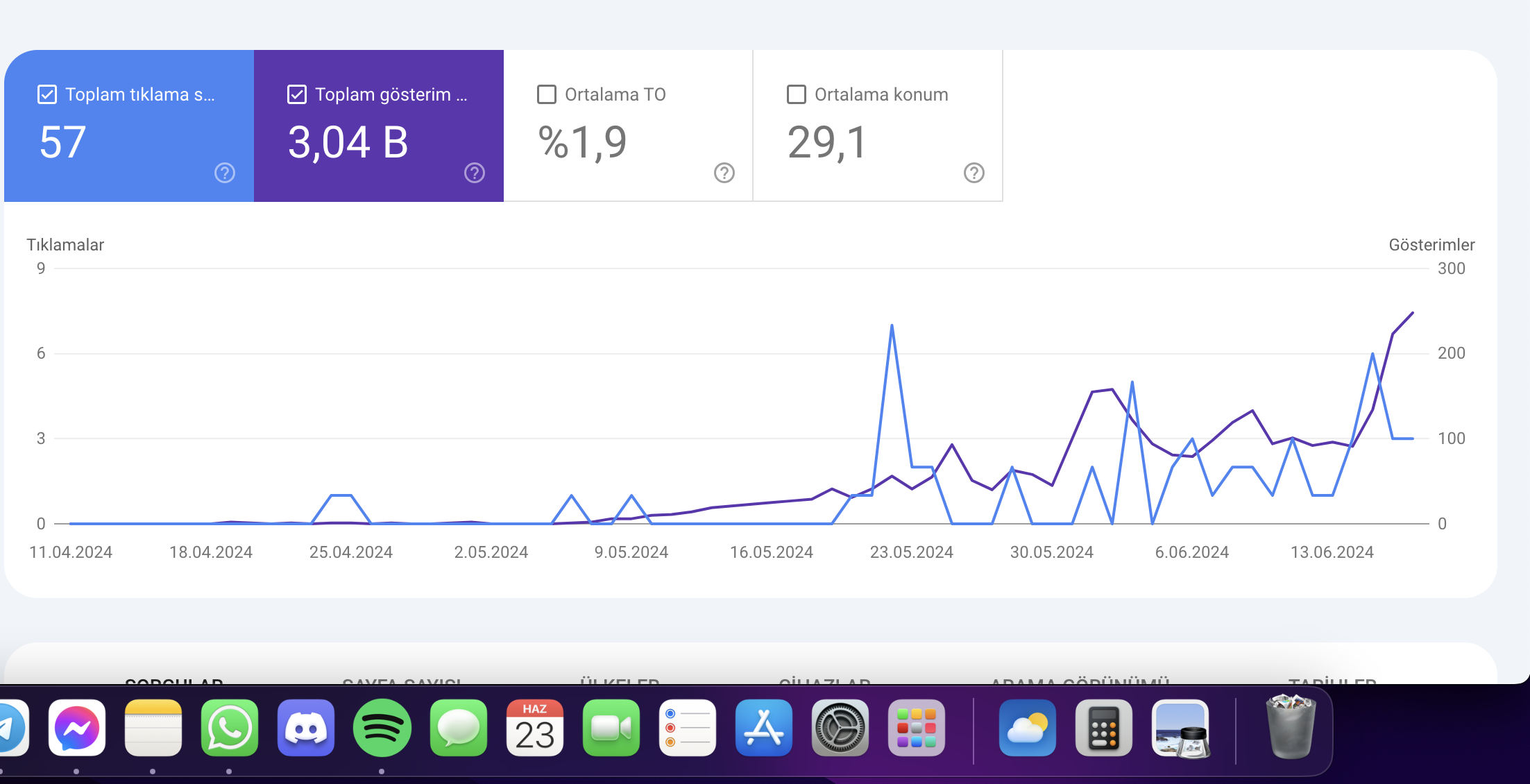
Task: Open the Trash in dock
Action: pos(1291,728)
